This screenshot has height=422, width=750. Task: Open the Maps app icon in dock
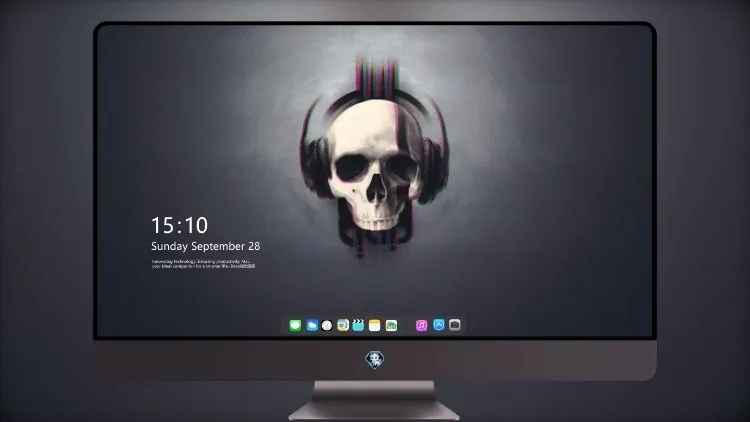coord(343,325)
